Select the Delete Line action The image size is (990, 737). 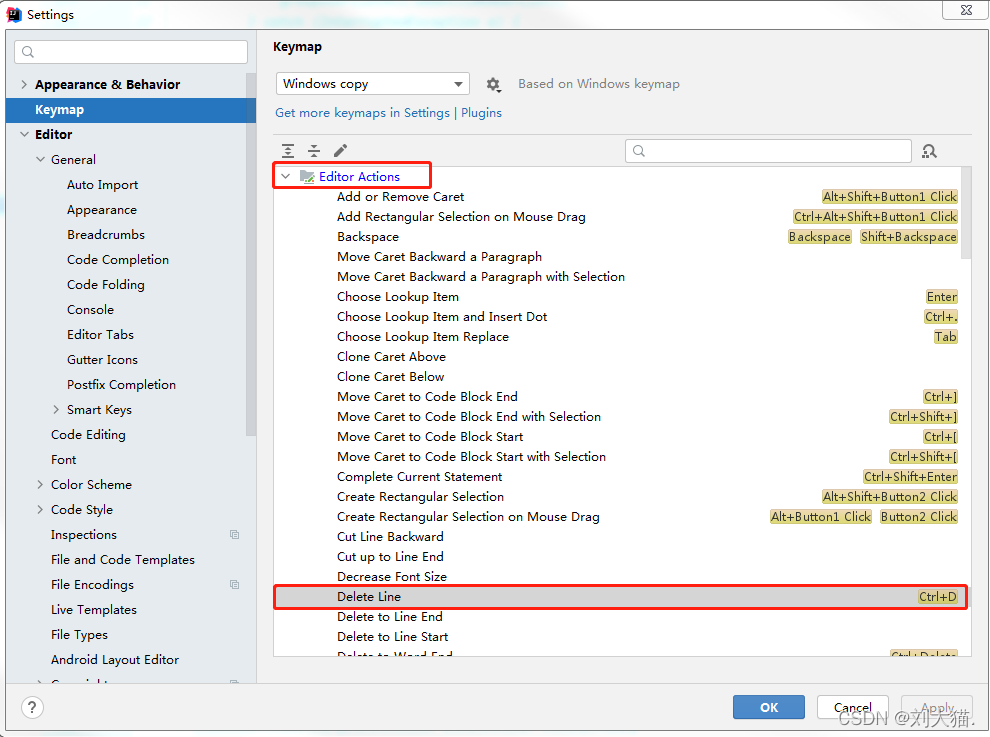(x=621, y=597)
